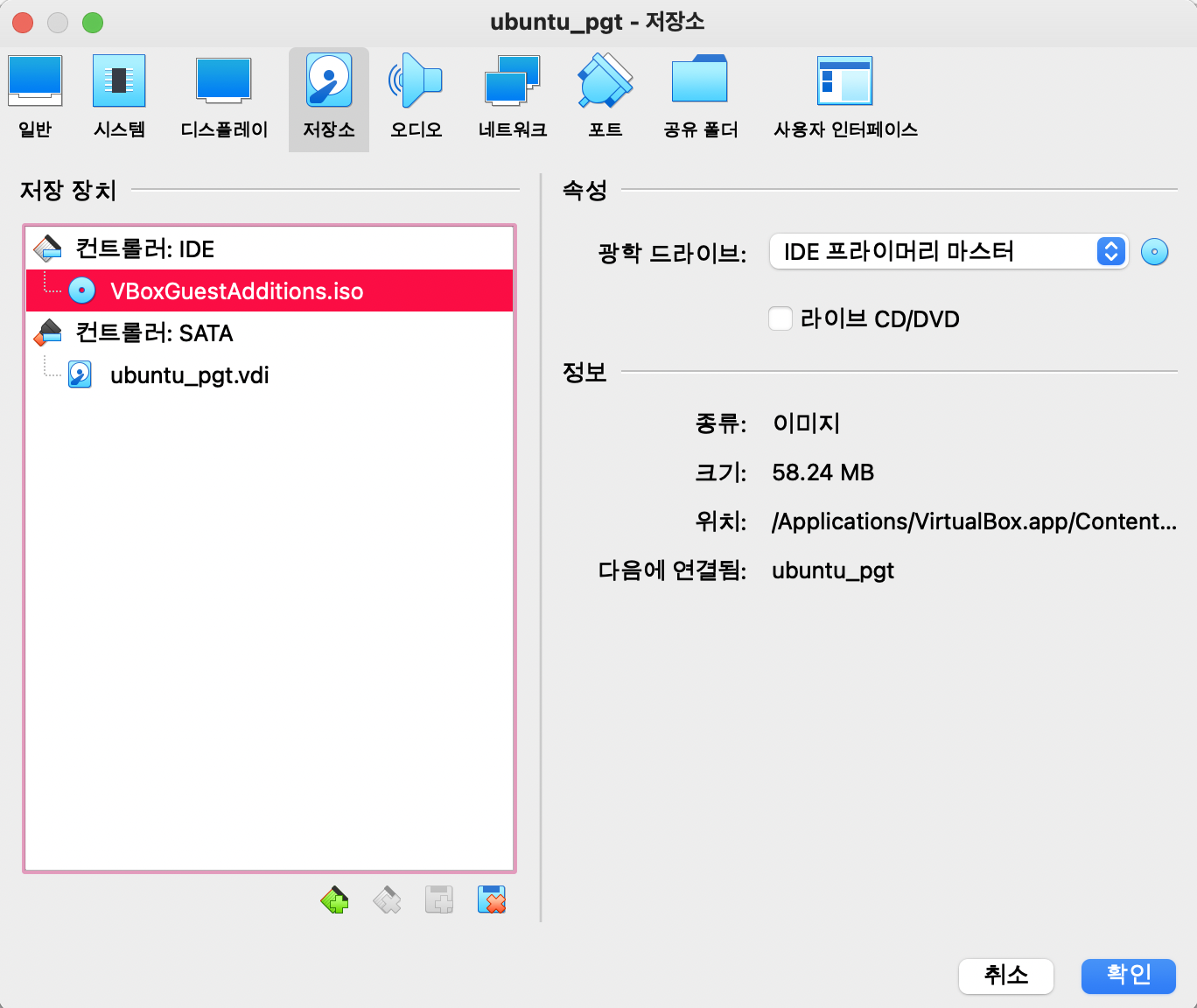
Task: Select the 저장소 (Storage) tab
Action: [329, 99]
